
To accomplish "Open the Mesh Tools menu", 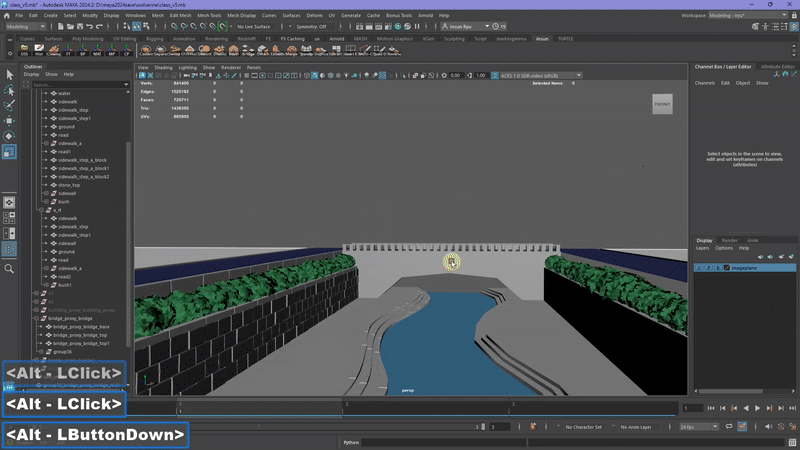I will coord(209,16).
